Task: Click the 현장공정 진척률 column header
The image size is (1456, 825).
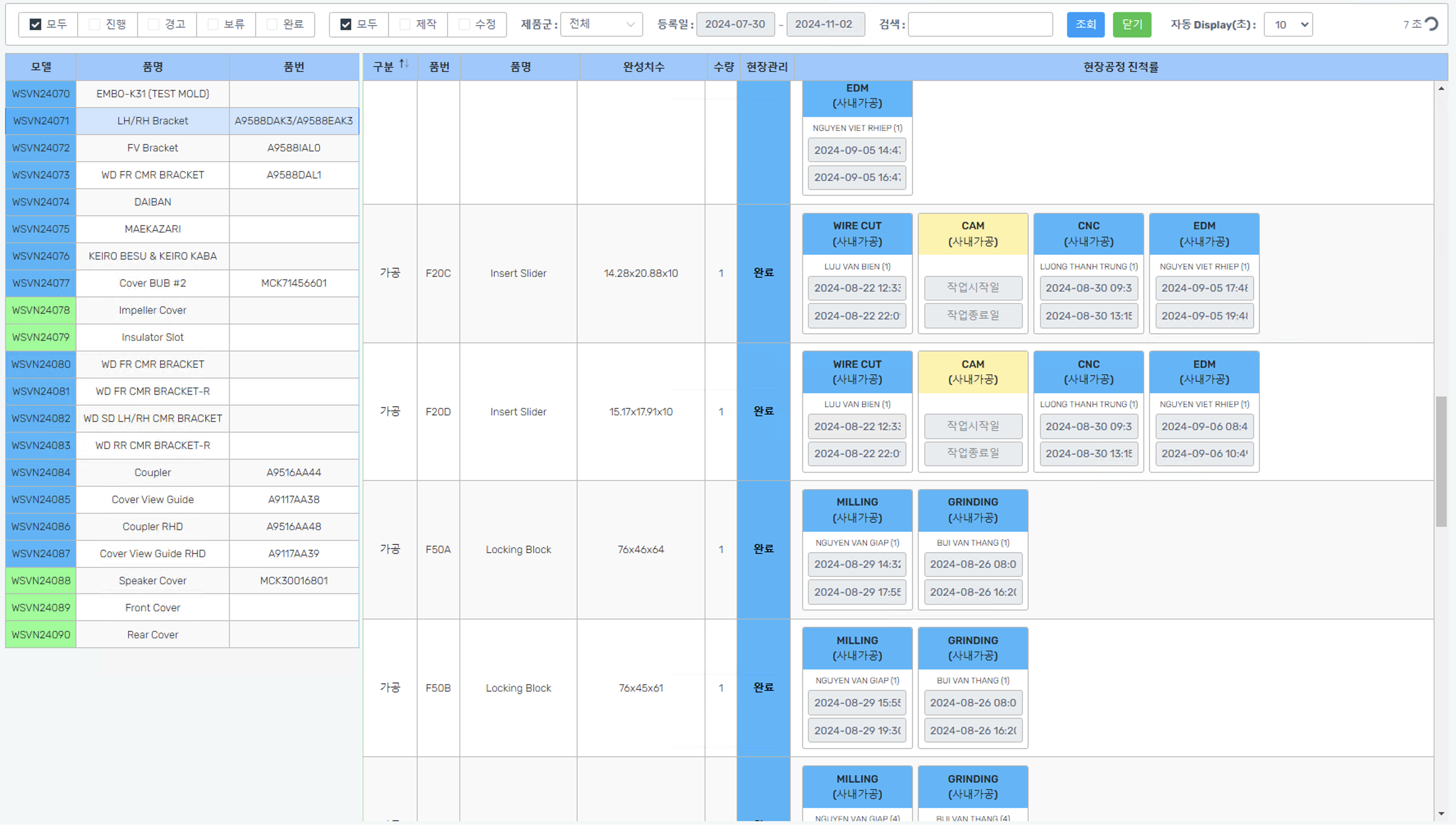Action: 1120,67
